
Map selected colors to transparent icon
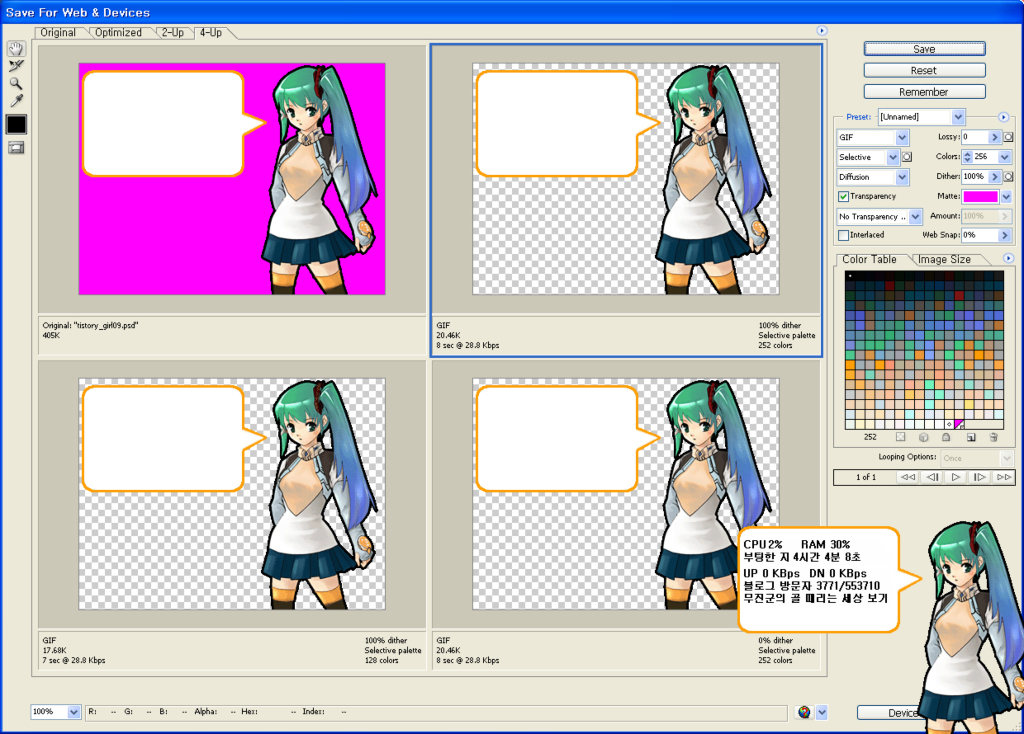pyautogui.click(x=901, y=437)
